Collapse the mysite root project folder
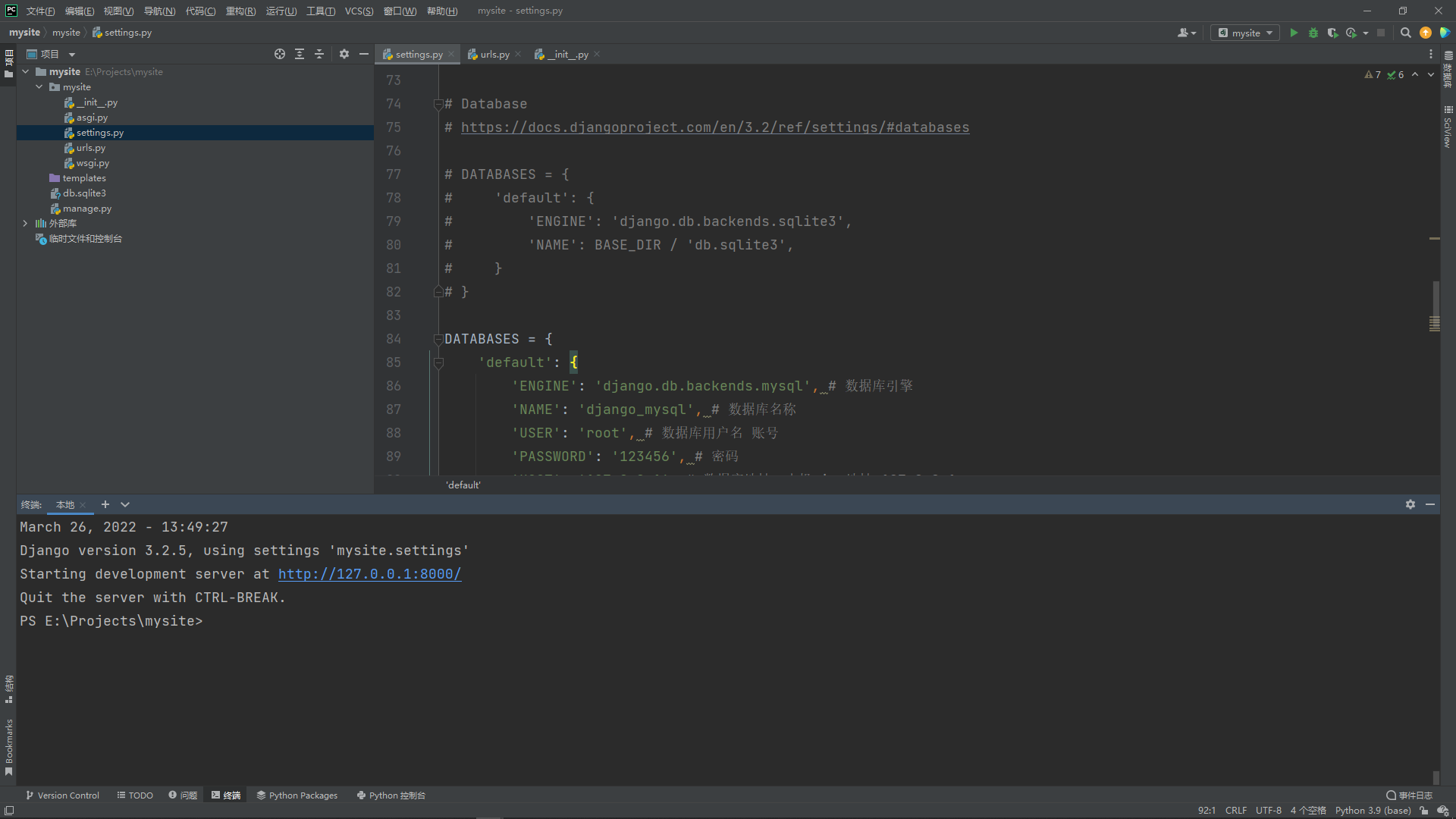This screenshot has height=819, width=1456. point(26,72)
